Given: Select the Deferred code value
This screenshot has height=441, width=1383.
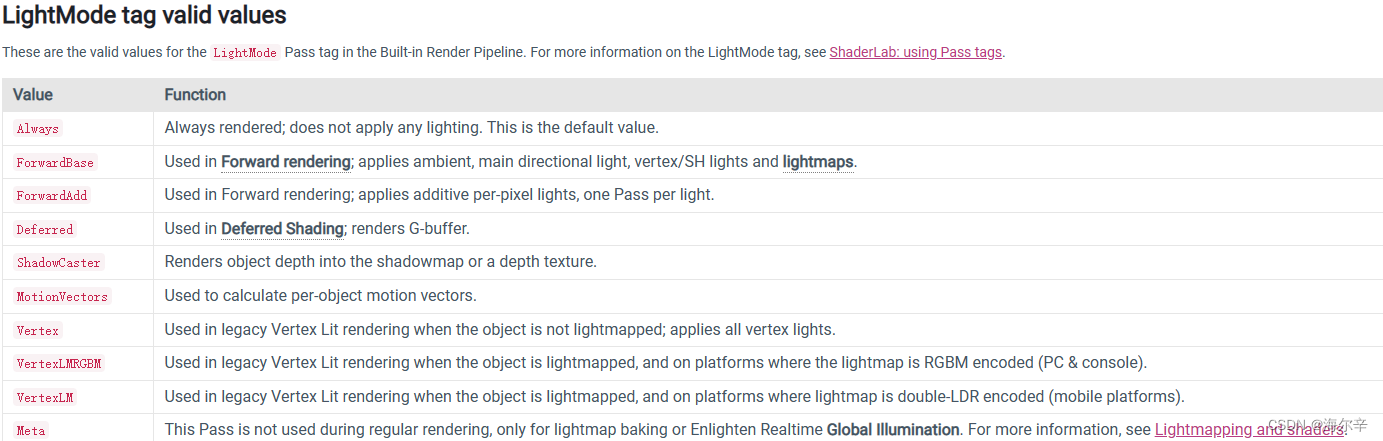Looking at the screenshot, I should click(45, 230).
